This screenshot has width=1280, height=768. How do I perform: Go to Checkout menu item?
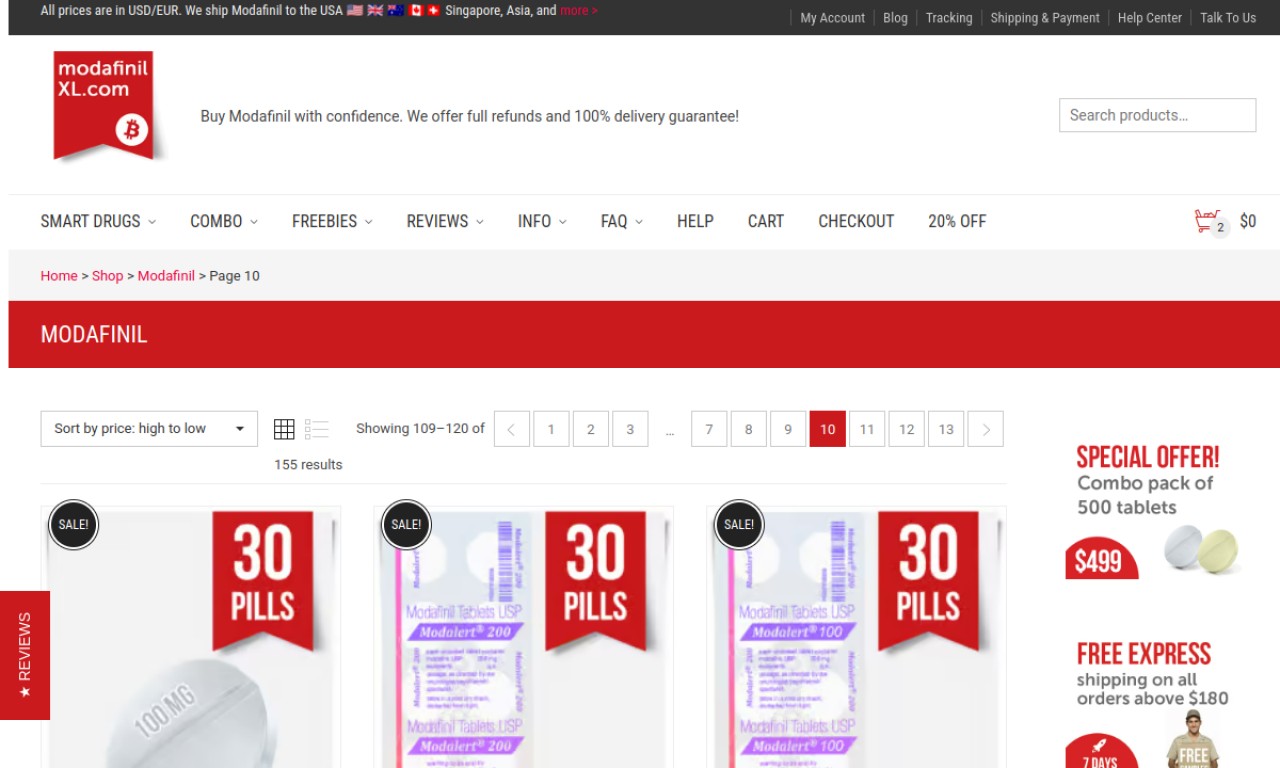tap(856, 221)
